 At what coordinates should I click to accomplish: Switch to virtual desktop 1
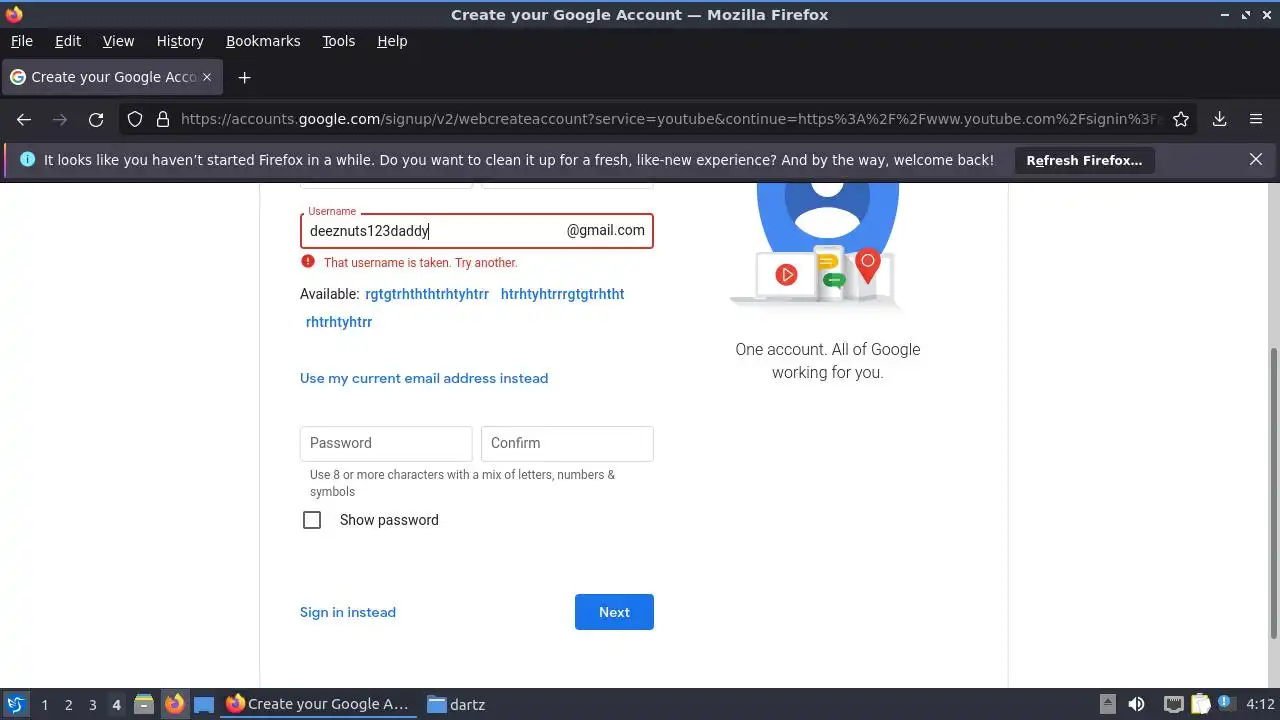point(44,704)
